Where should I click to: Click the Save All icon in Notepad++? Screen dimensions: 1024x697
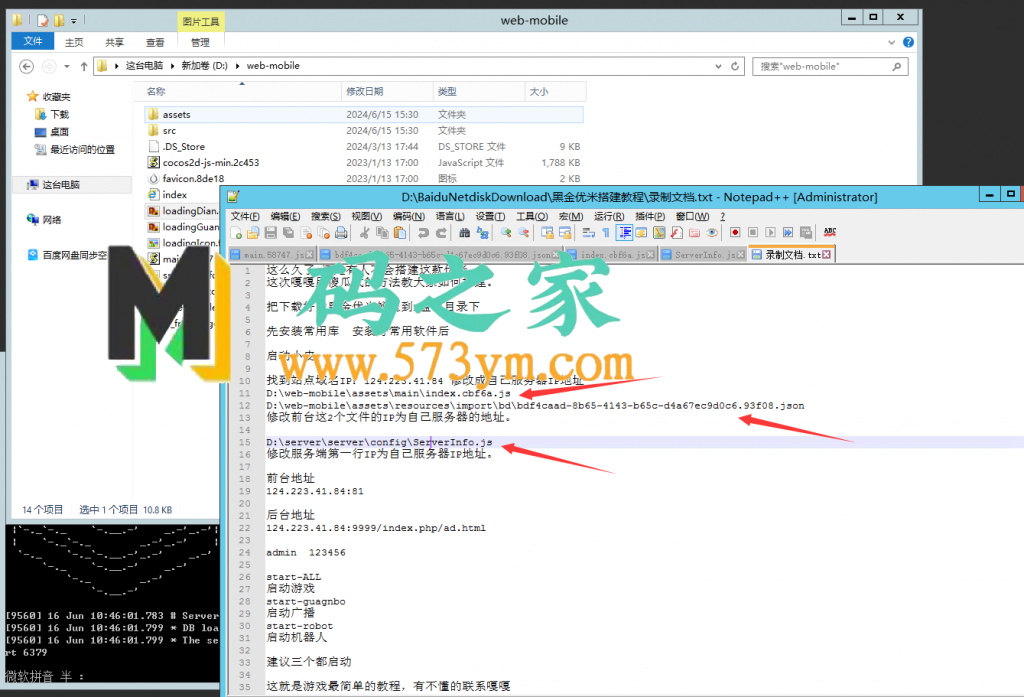click(x=288, y=233)
